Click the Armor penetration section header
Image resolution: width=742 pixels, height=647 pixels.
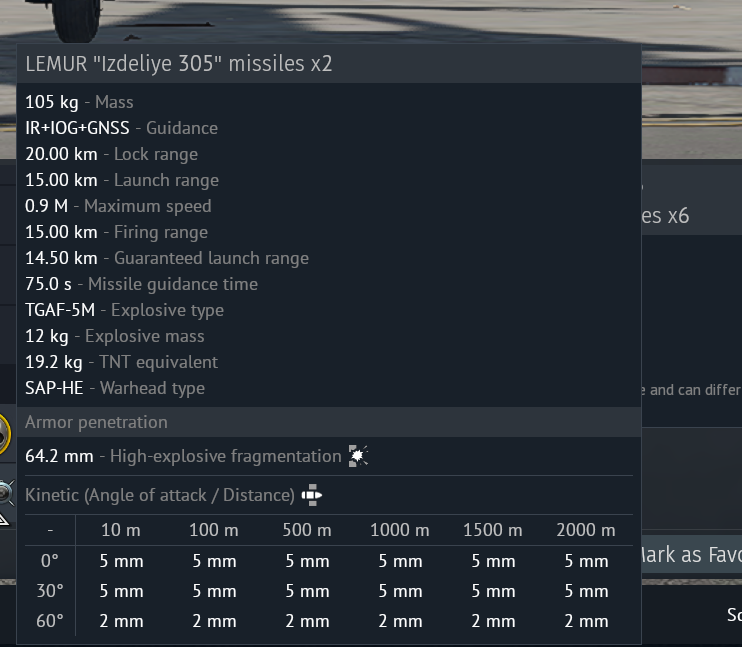(x=329, y=422)
